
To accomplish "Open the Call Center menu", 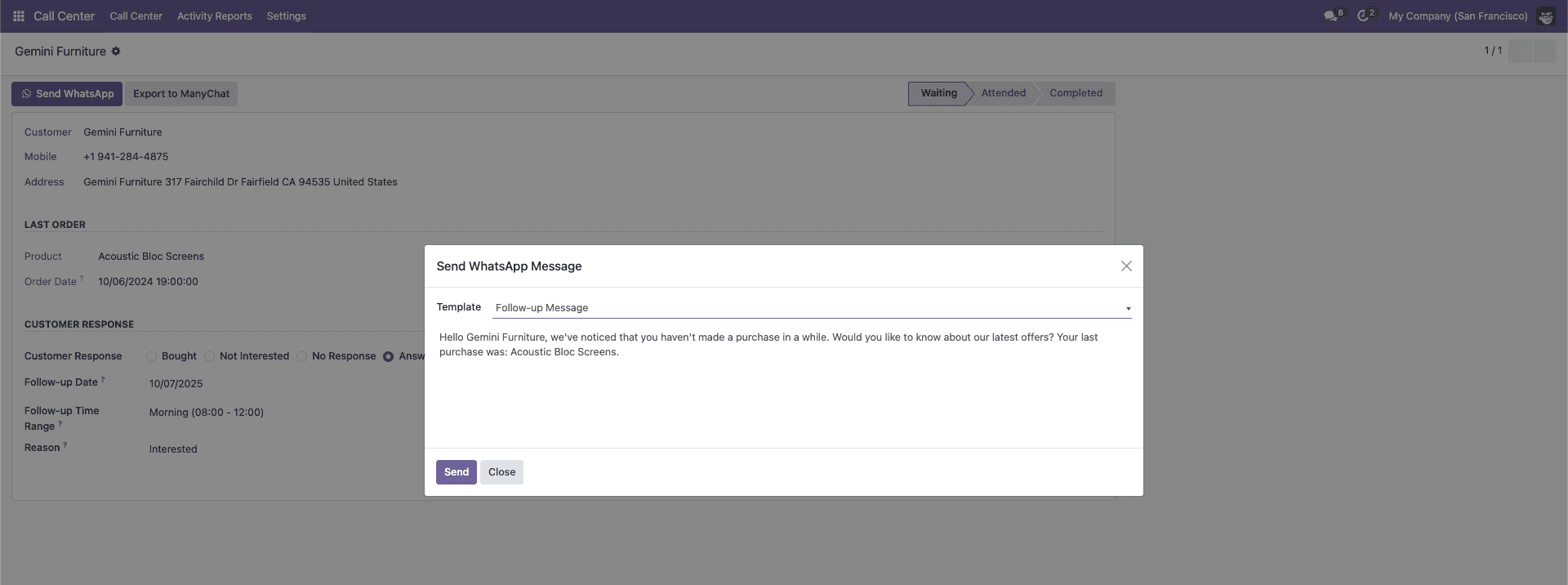I will (136, 16).
